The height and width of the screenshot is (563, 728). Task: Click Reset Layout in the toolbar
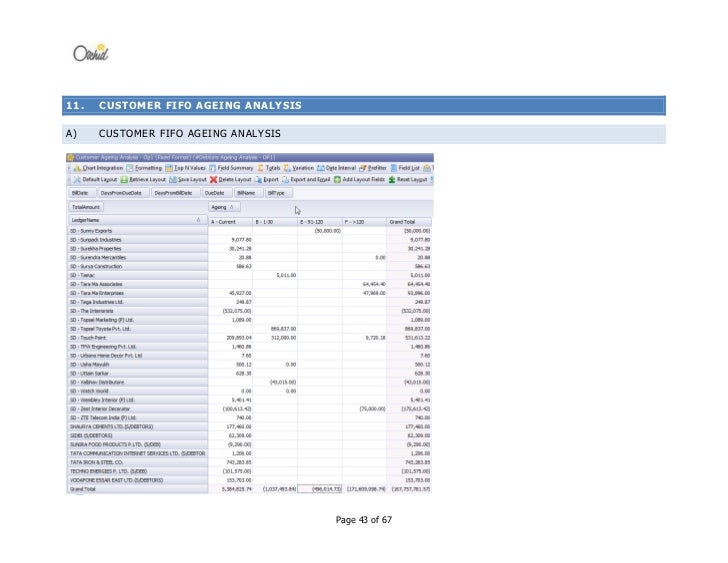[x=408, y=180]
